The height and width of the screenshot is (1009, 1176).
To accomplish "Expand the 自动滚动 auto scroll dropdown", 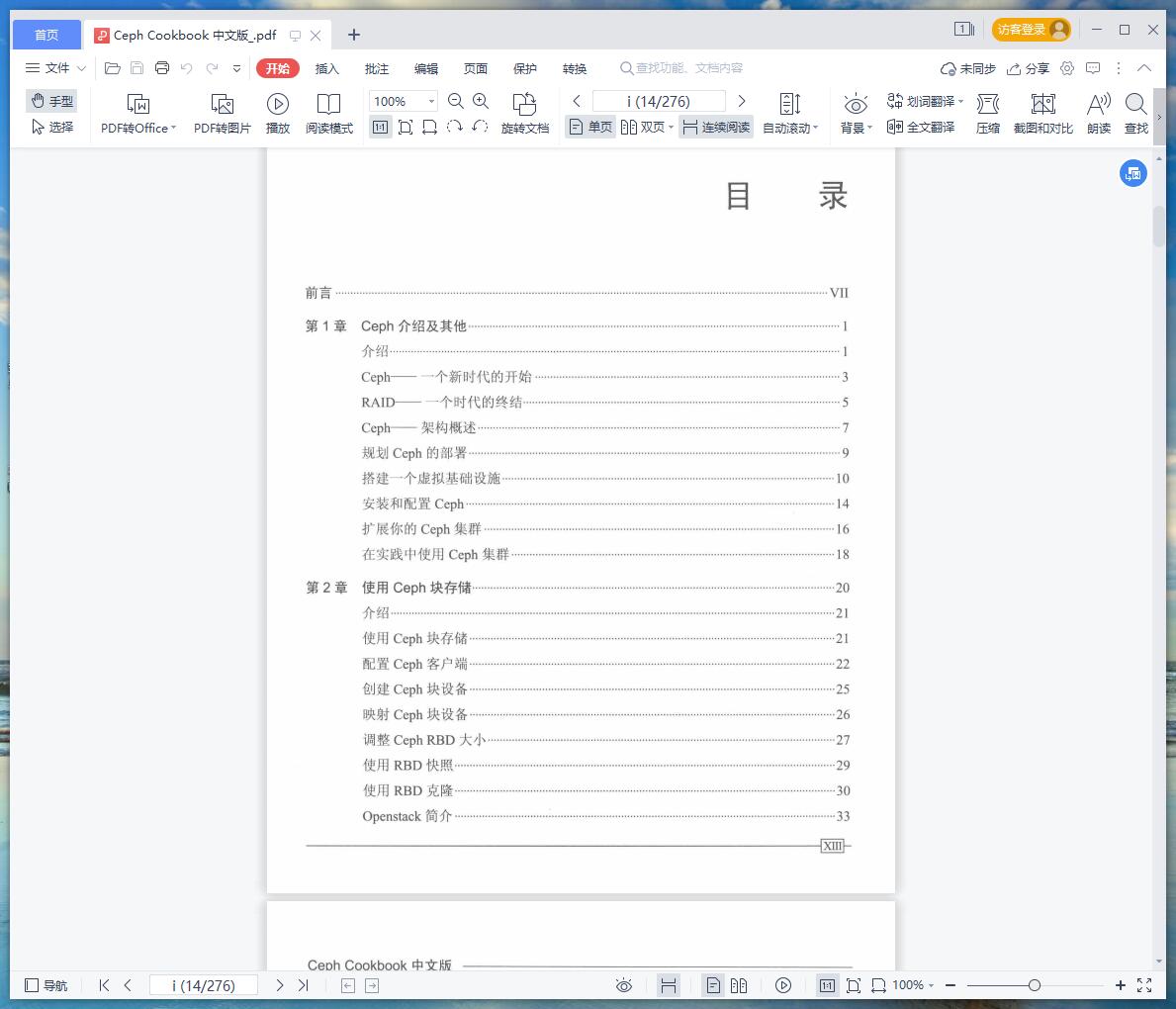I will (815, 128).
